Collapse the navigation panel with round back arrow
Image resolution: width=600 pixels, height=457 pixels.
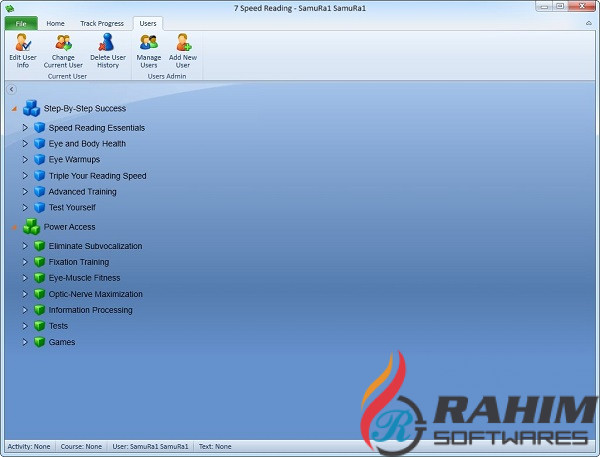[11, 89]
